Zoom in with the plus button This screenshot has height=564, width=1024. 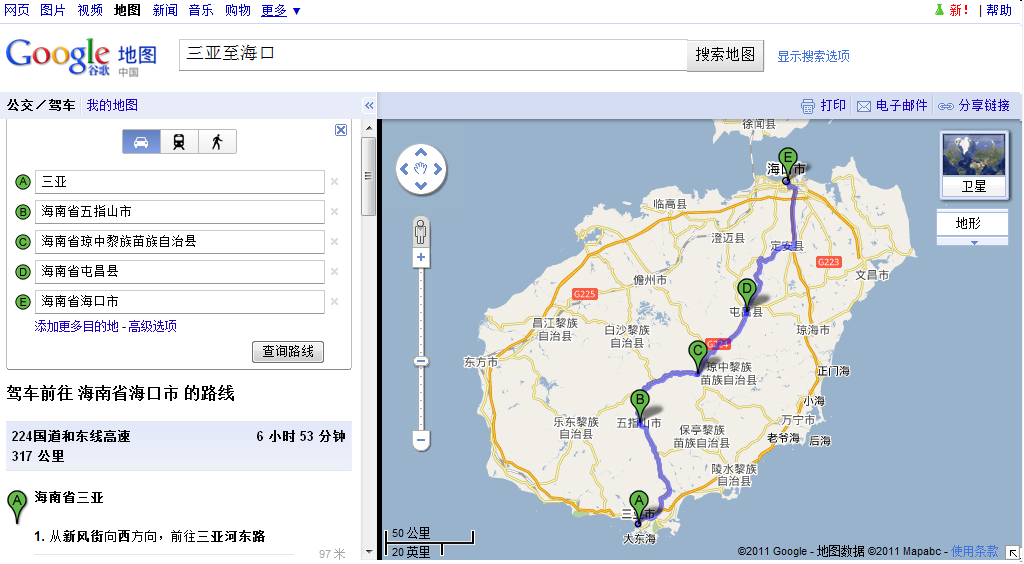point(421,258)
